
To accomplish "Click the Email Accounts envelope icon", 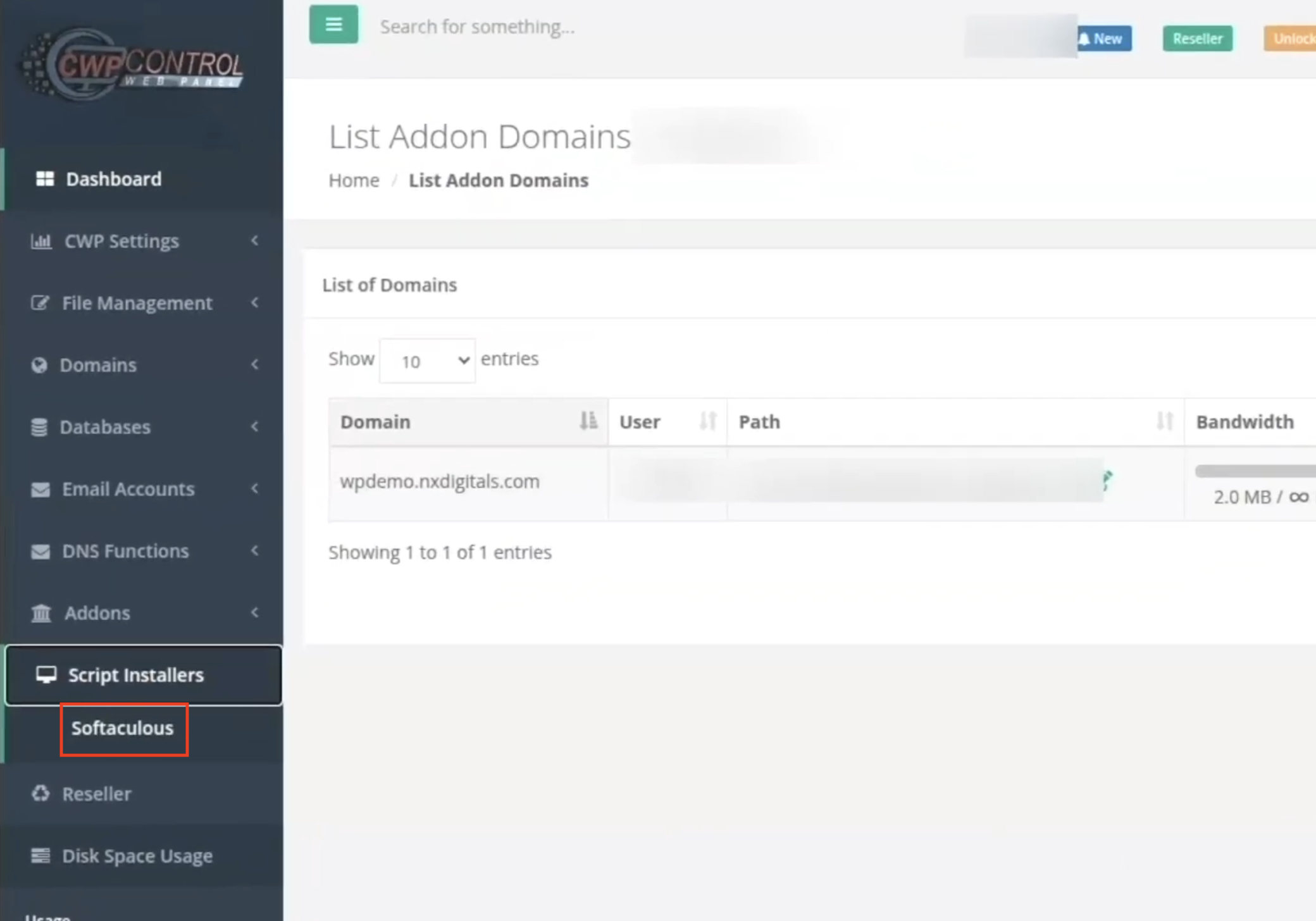I will [40, 489].
